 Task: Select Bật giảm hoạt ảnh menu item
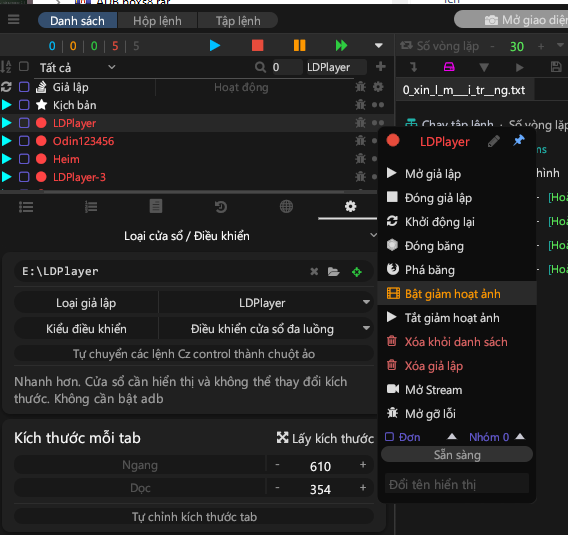tap(457, 293)
